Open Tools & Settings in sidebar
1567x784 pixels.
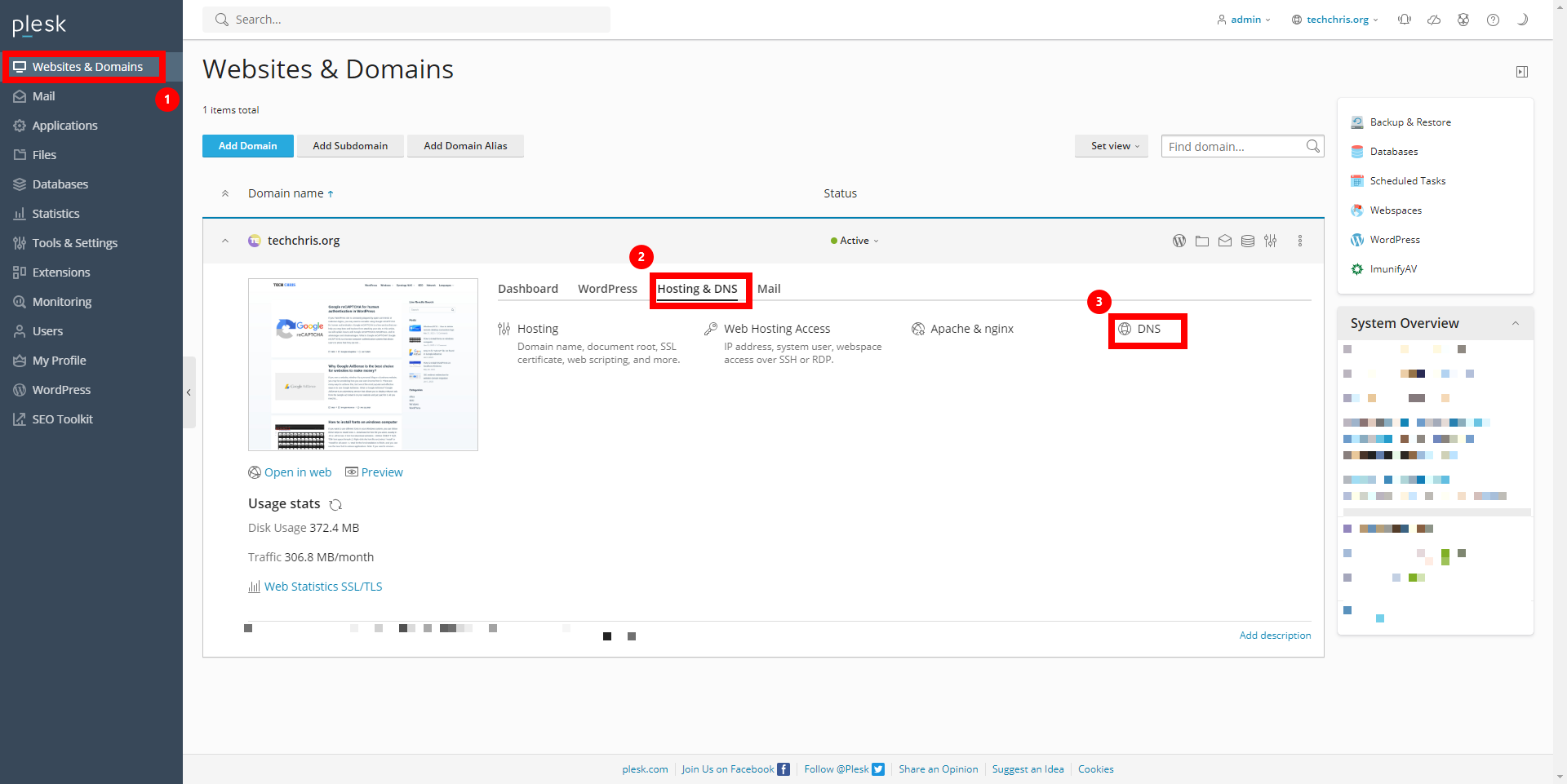[x=74, y=243]
